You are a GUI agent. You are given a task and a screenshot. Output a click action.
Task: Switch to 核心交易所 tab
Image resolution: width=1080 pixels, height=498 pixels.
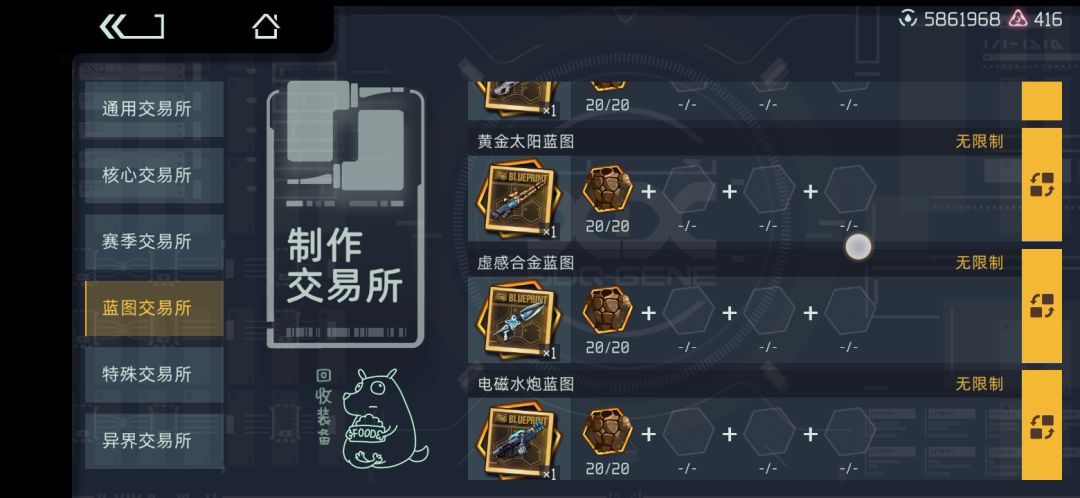(154, 175)
